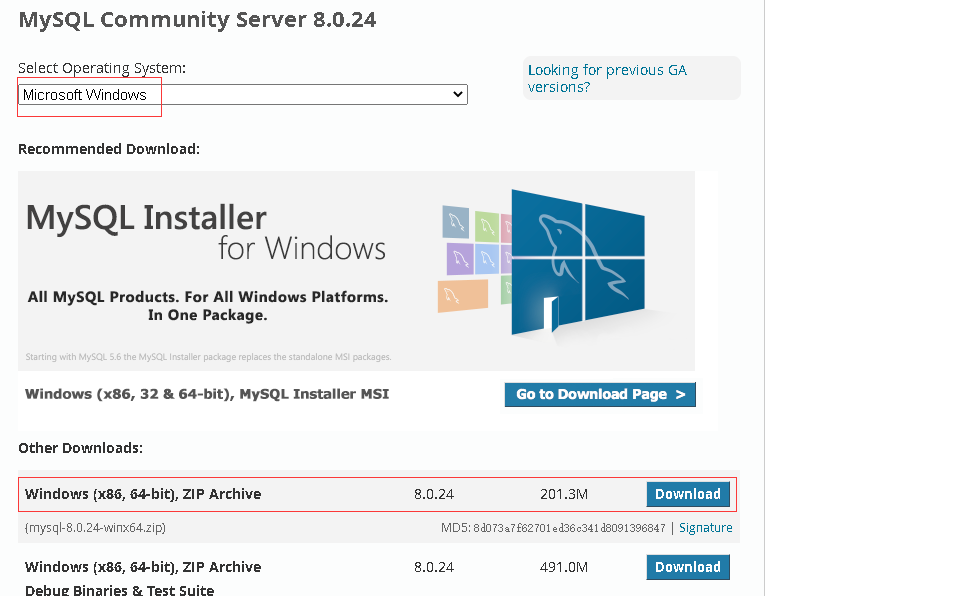Select the MySQL Community Server 8.0.24 heading
Image resolution: width=964 pixels, height=596 pixels.
[x=197, y=20]
